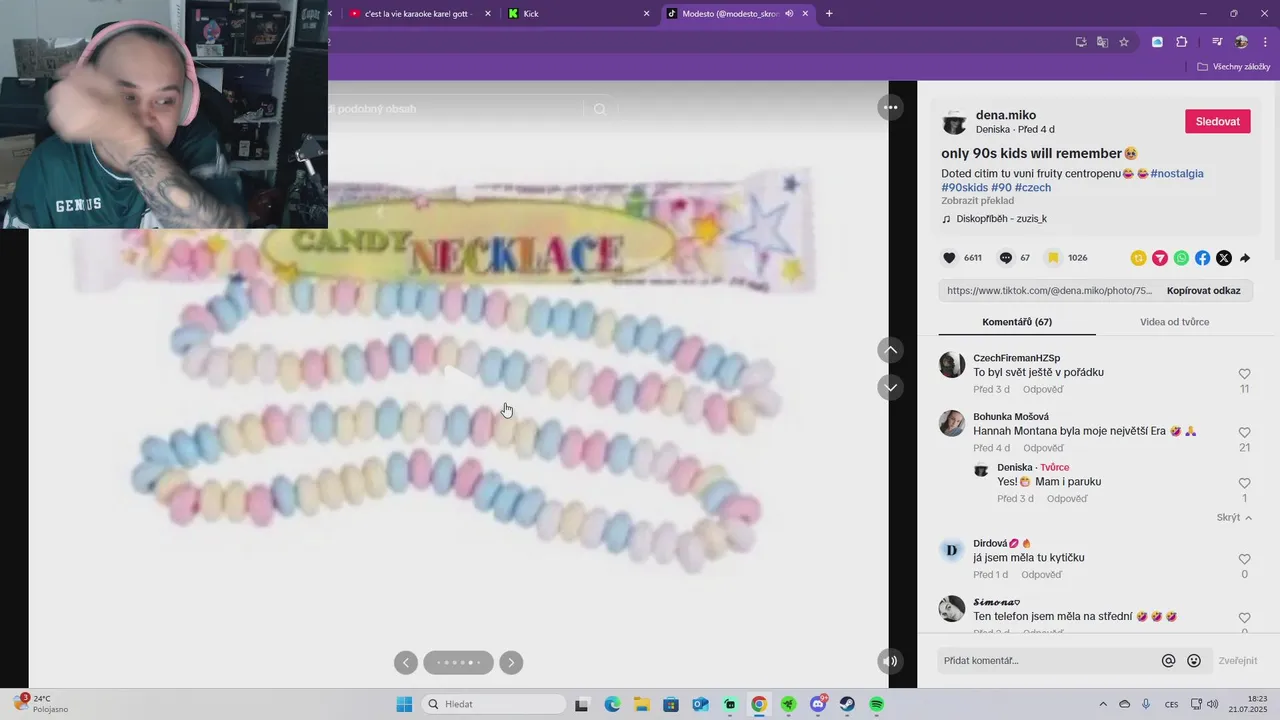
Task: Bookmark page with Chrome star icon
Action: point(1124,42)
